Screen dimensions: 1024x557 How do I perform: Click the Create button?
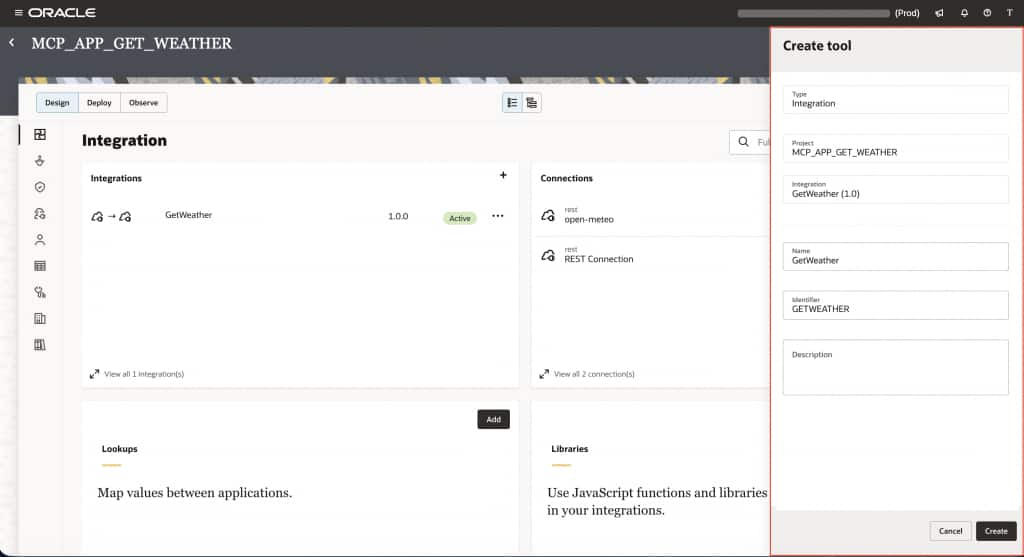coord(996,531)
